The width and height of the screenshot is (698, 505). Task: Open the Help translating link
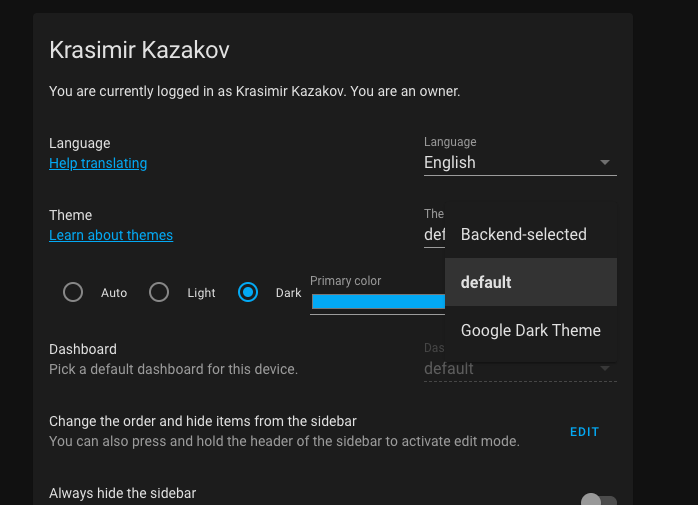[x=98, y=163]
